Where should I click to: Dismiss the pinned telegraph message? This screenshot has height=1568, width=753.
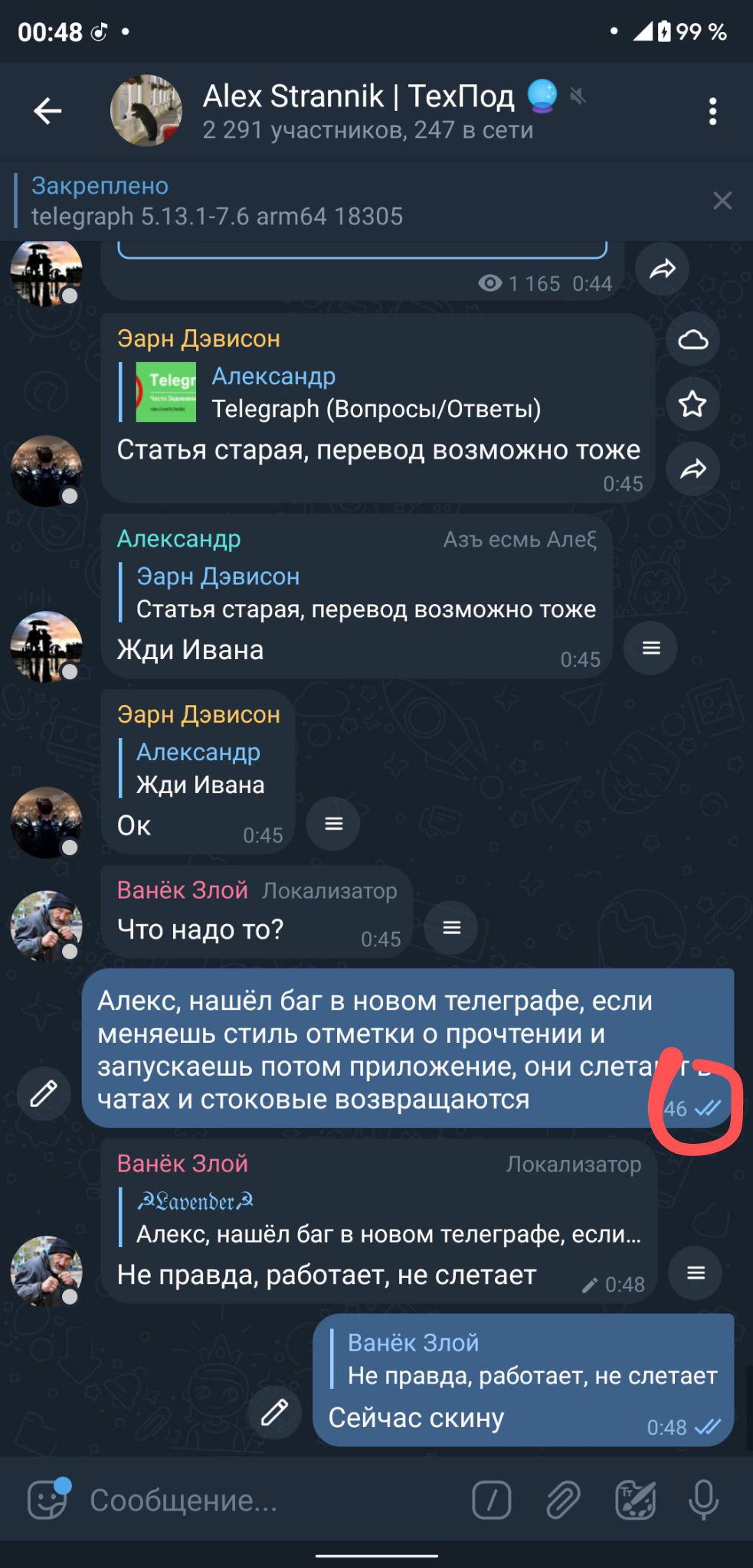pyautogui.click(x=722, y=201)
